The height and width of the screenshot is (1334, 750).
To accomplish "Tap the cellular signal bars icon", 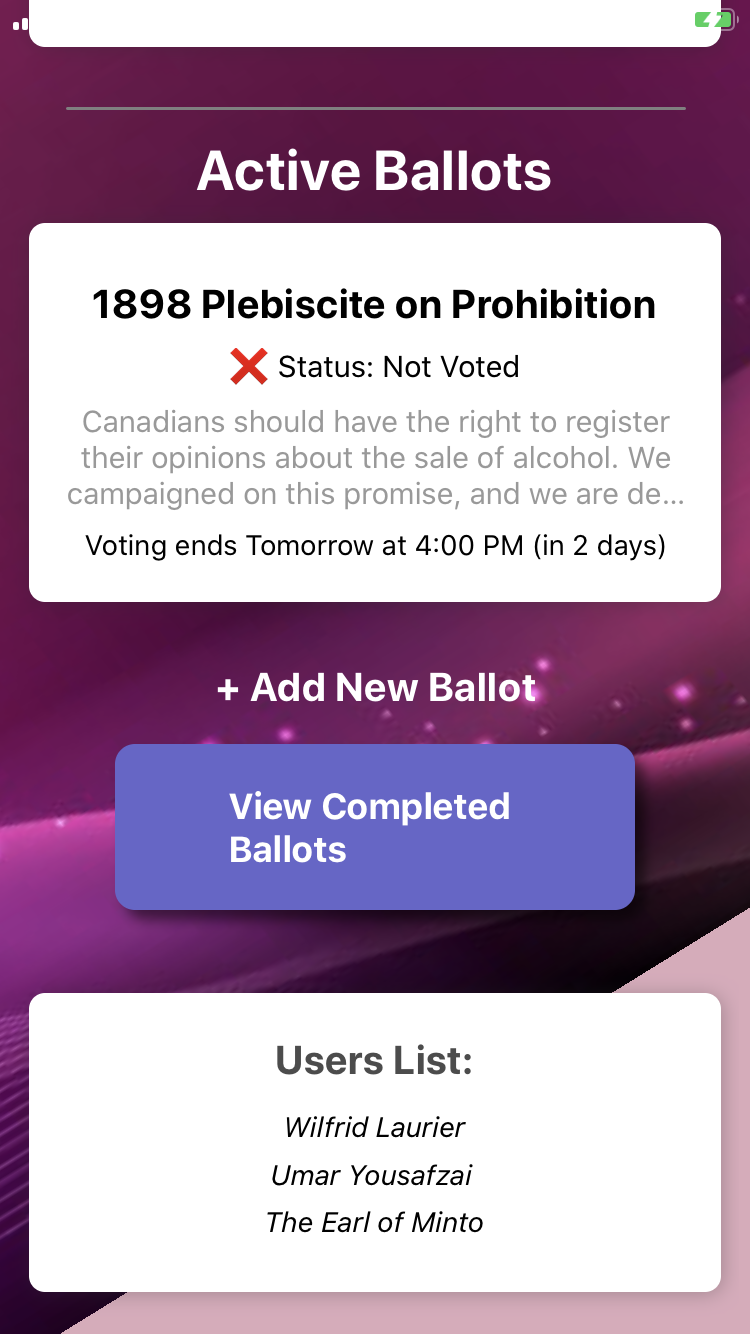I will [20, 23].
